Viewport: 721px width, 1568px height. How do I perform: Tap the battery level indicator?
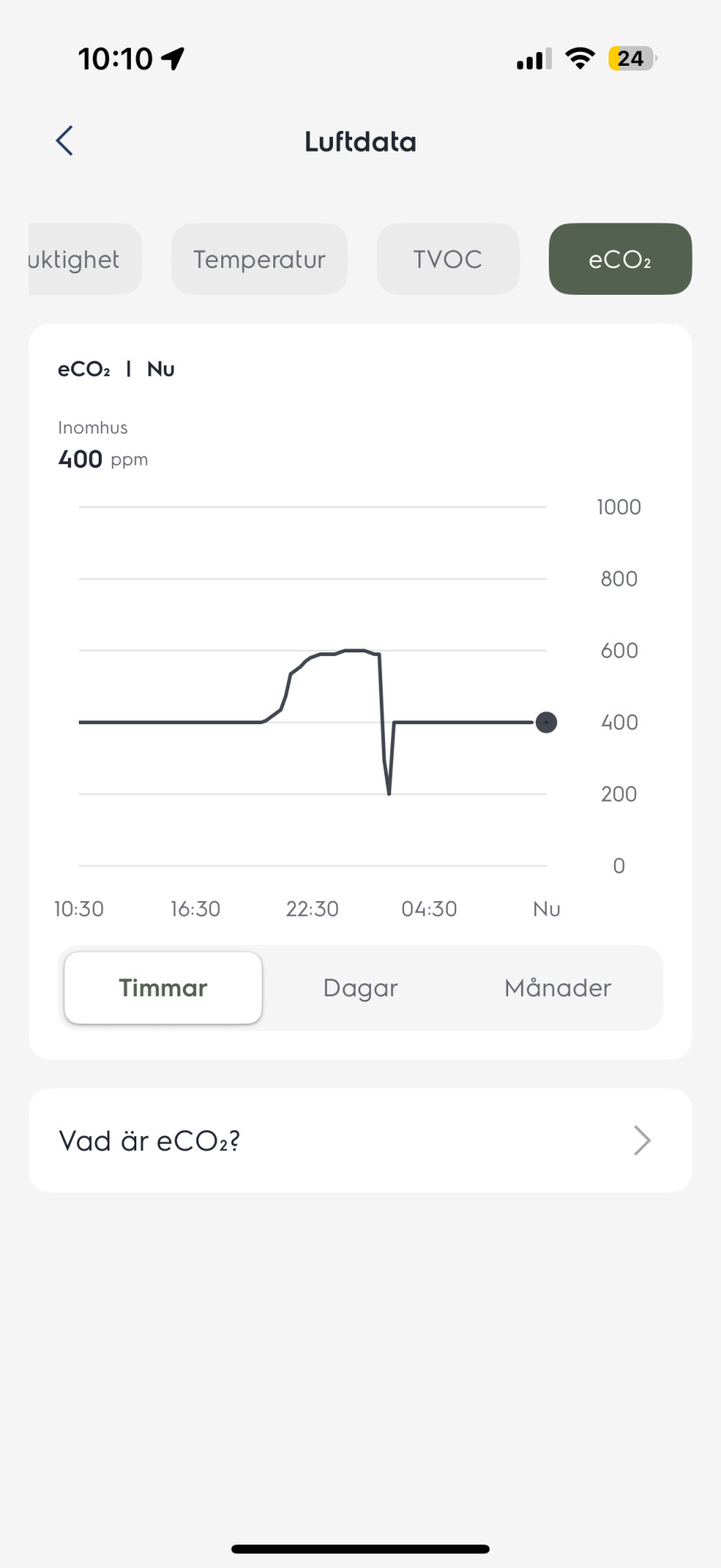[x=631, y=58]
